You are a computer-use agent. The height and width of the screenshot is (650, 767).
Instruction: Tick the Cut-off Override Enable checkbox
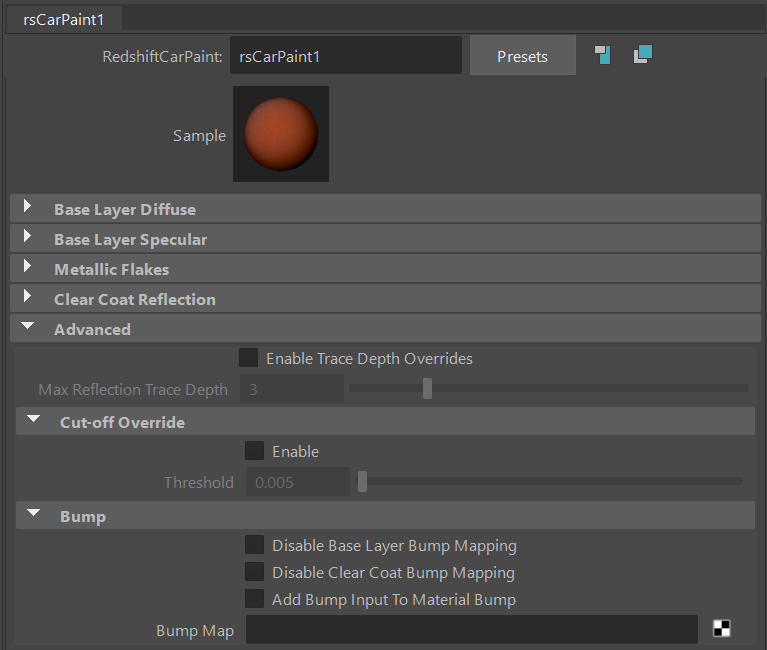(x=254, y=450)
